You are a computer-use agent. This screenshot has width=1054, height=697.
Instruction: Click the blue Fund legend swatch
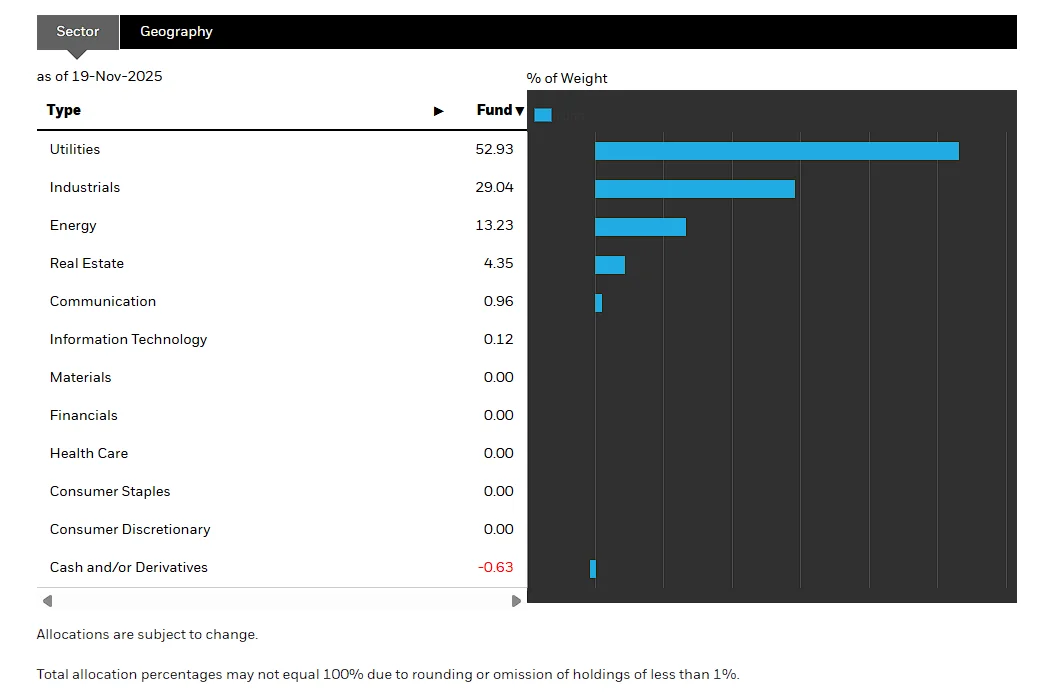543,115
